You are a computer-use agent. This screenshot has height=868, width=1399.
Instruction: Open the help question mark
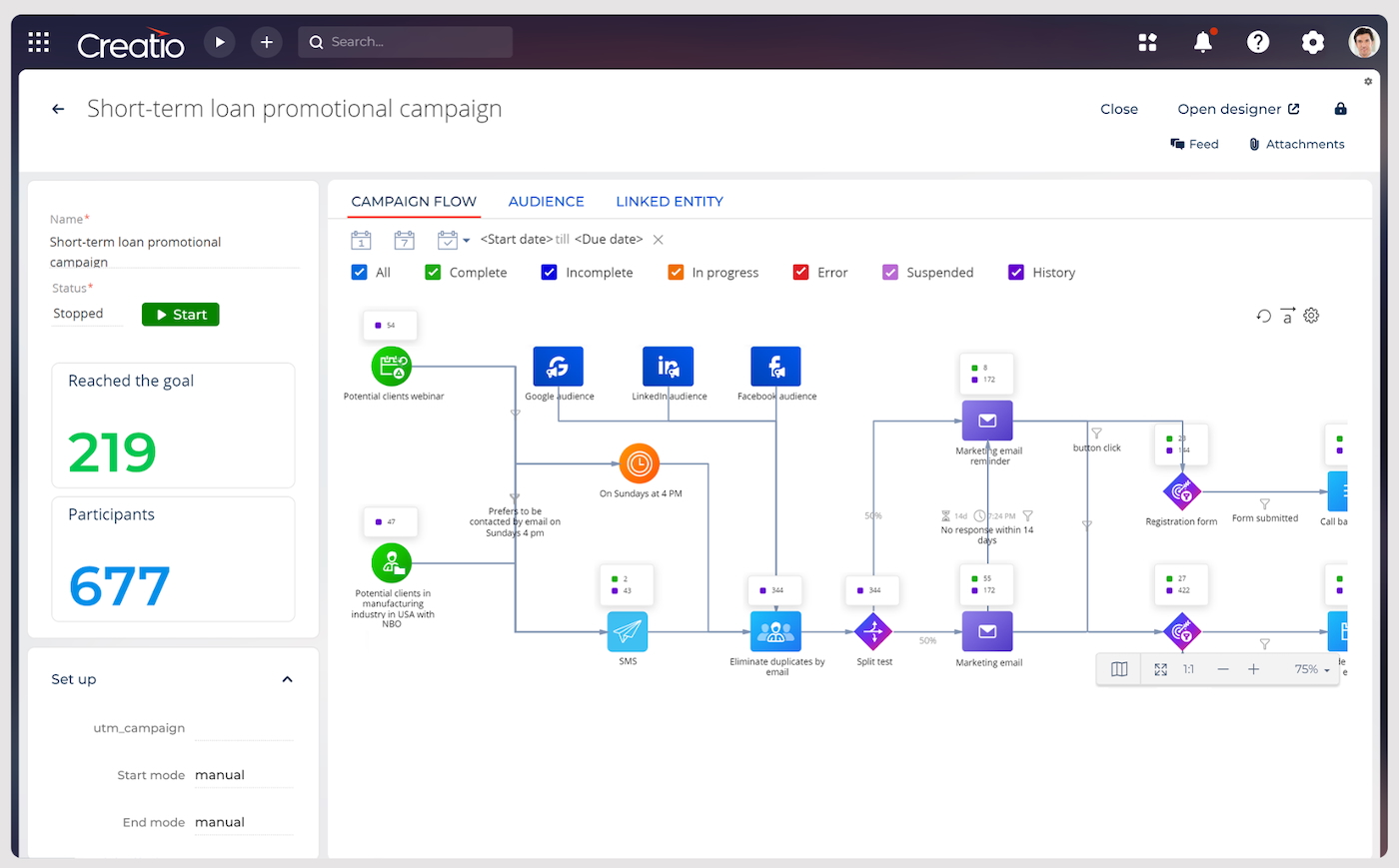tap(1258, 42)
